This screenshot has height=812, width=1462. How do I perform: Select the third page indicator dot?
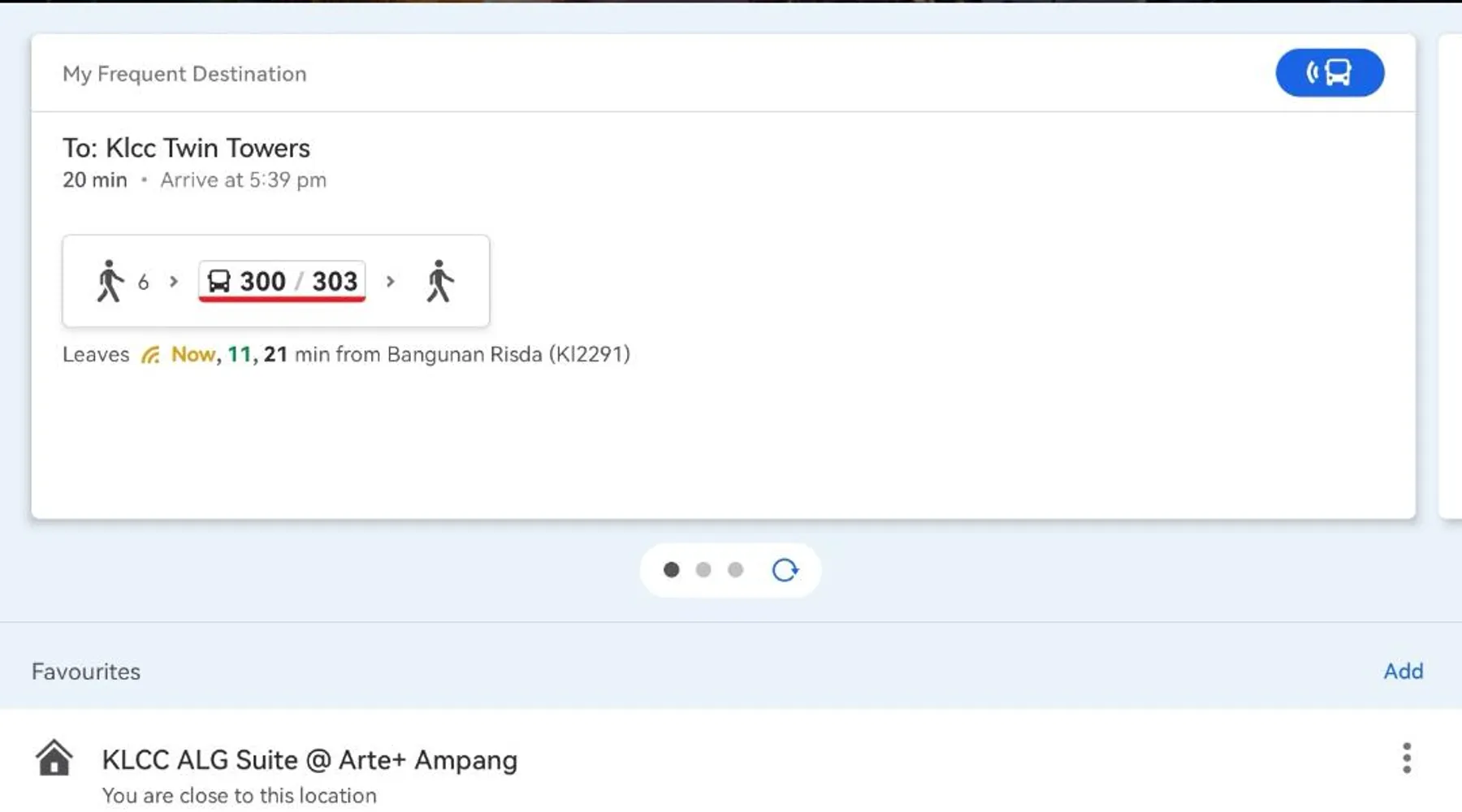[735, 570]
